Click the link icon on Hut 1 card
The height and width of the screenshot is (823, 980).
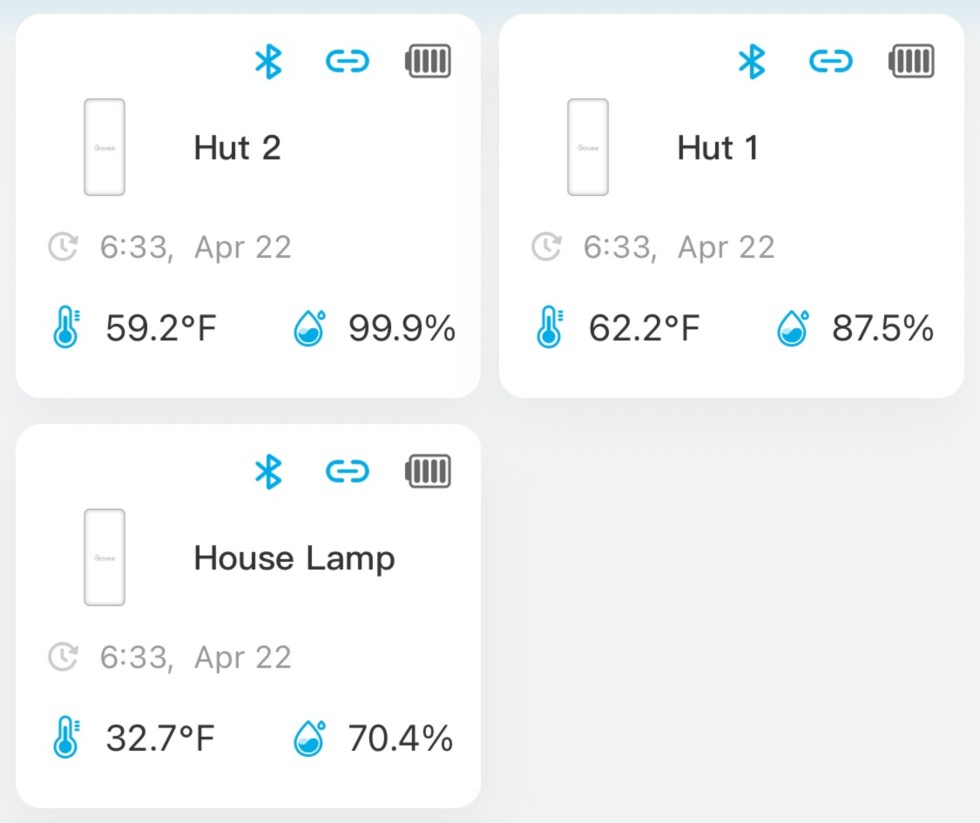[831, 62]
